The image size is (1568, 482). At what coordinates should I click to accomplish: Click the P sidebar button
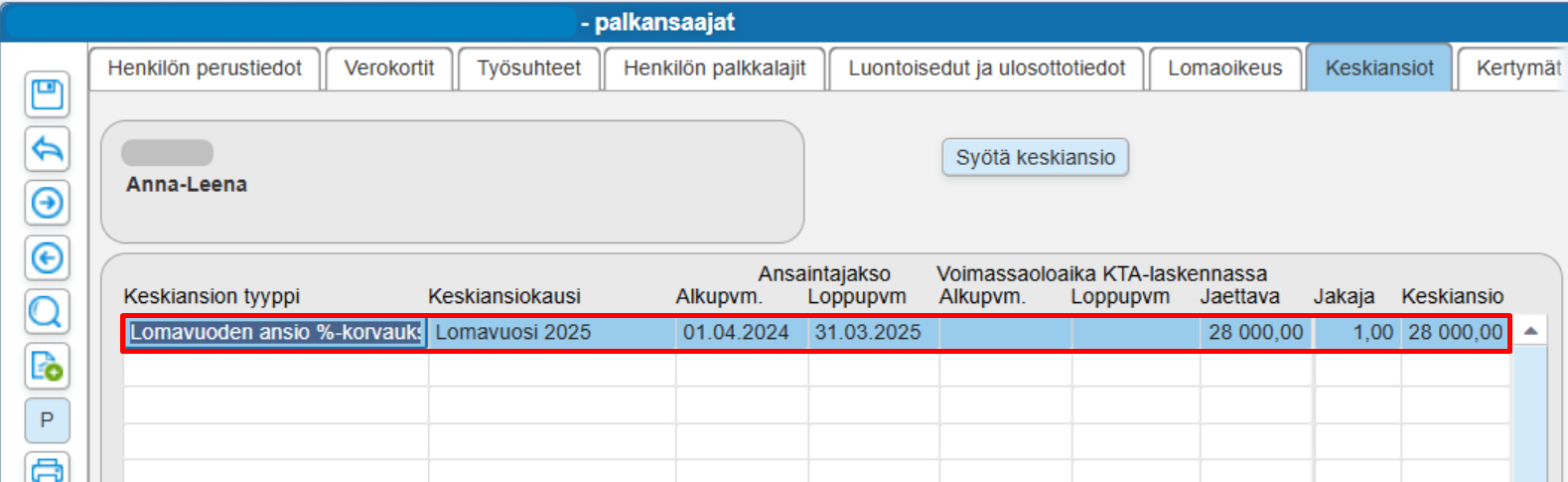pos(47,420)
